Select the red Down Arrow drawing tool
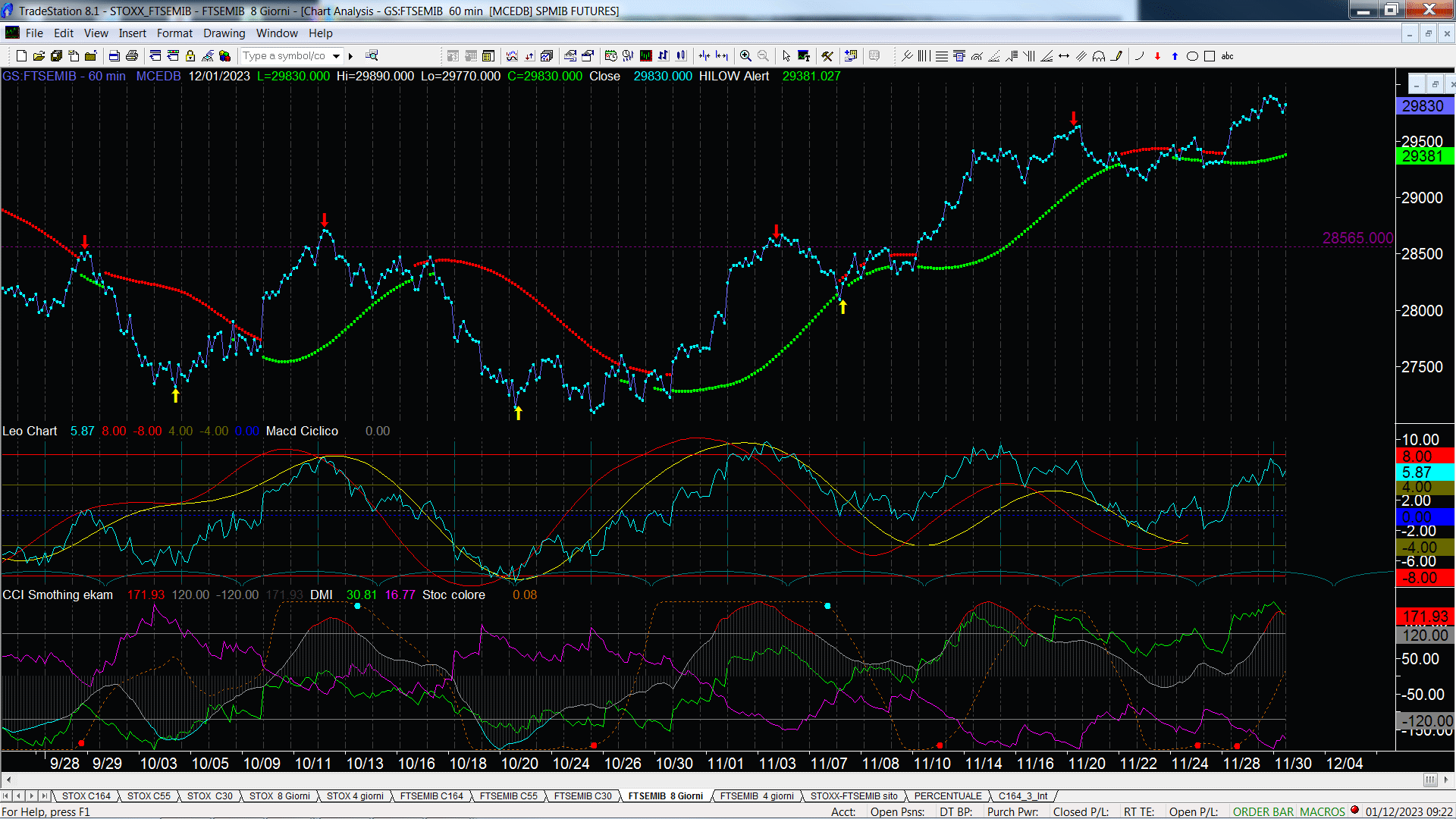This screenshot has height=819, width=1456. tap(1157, 56)
